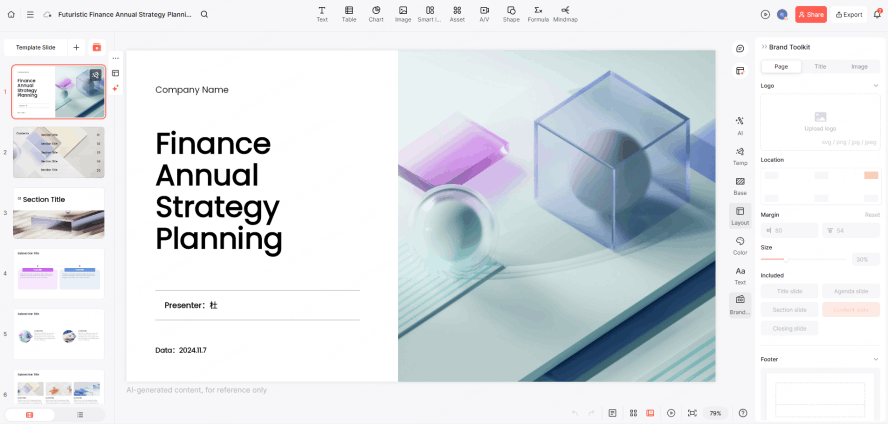The image size is (888, 424).
Task: Switch to outline list view toggle
Action: 80,415
